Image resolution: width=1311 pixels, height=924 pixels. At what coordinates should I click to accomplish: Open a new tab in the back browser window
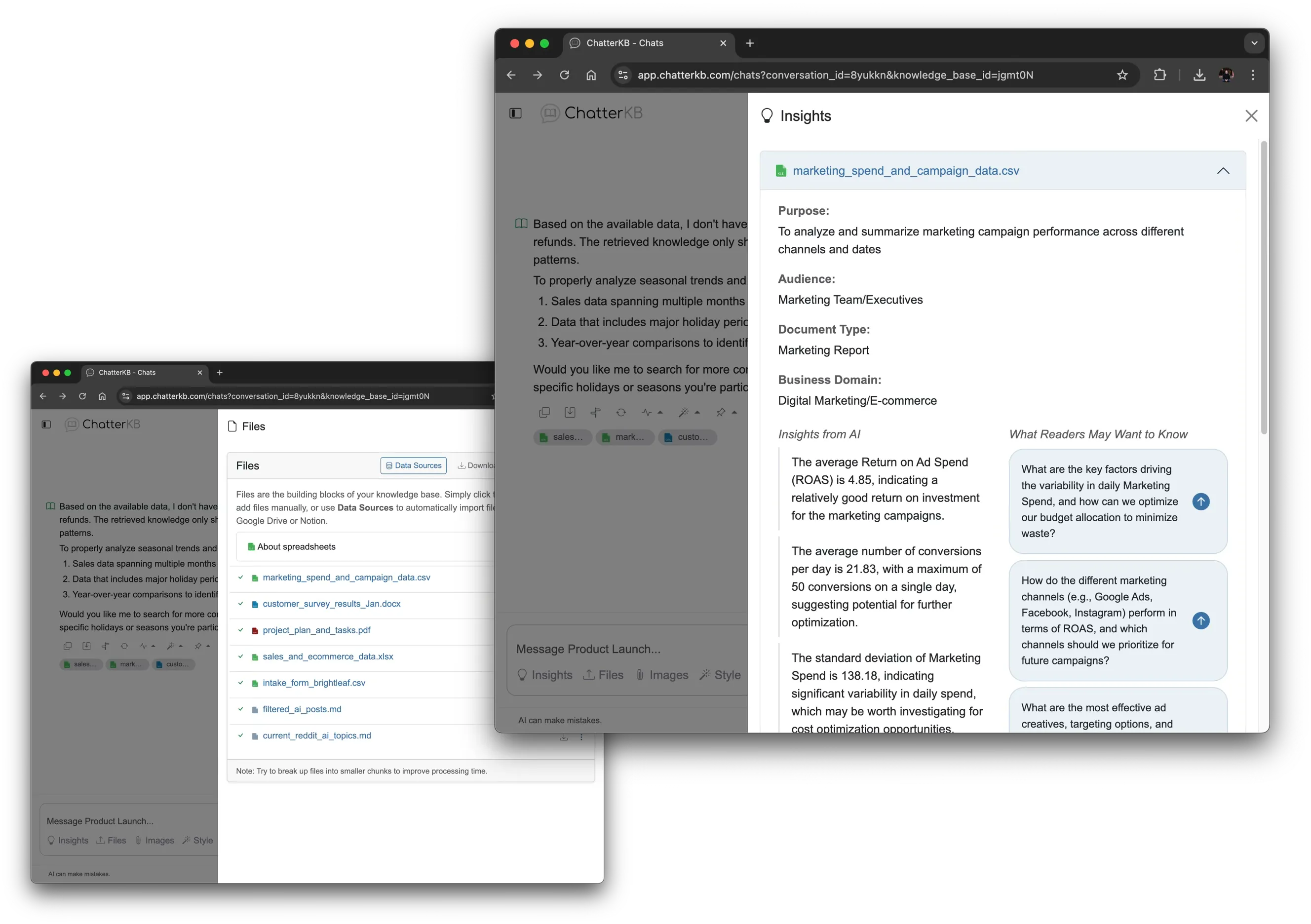click(x=220, y=372)
